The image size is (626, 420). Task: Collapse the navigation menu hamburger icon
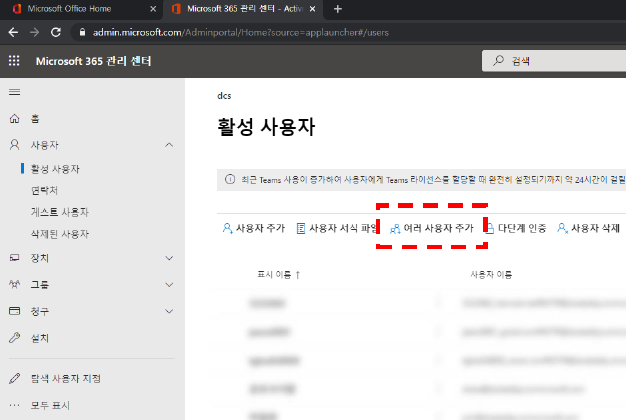pyautogui.click(x=14, y=92)
